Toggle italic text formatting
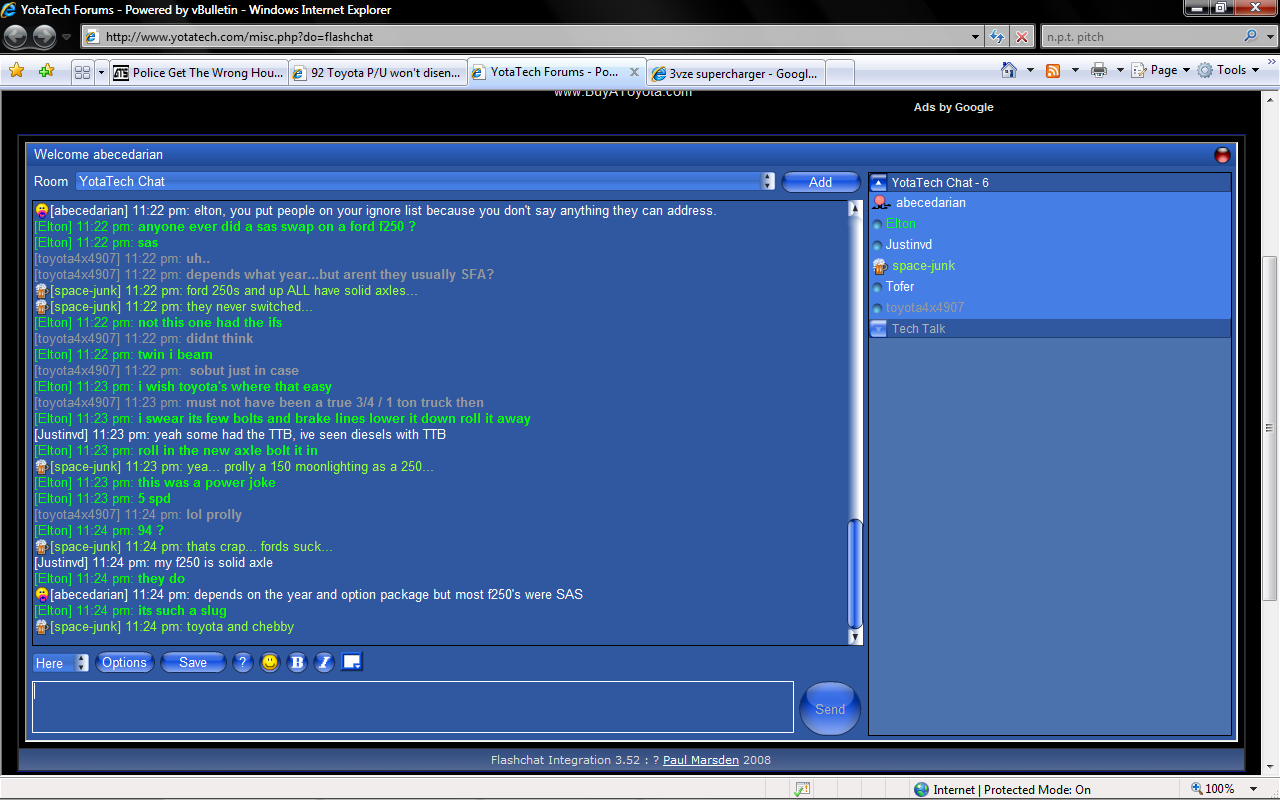Viewport: 1280px width, 800px height. tap(324, 662)
